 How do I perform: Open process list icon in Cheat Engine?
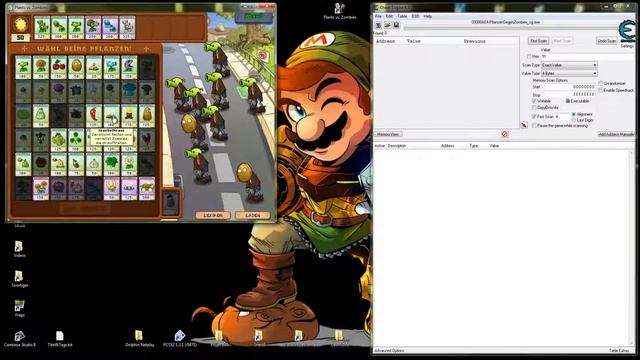coord(378,25)
